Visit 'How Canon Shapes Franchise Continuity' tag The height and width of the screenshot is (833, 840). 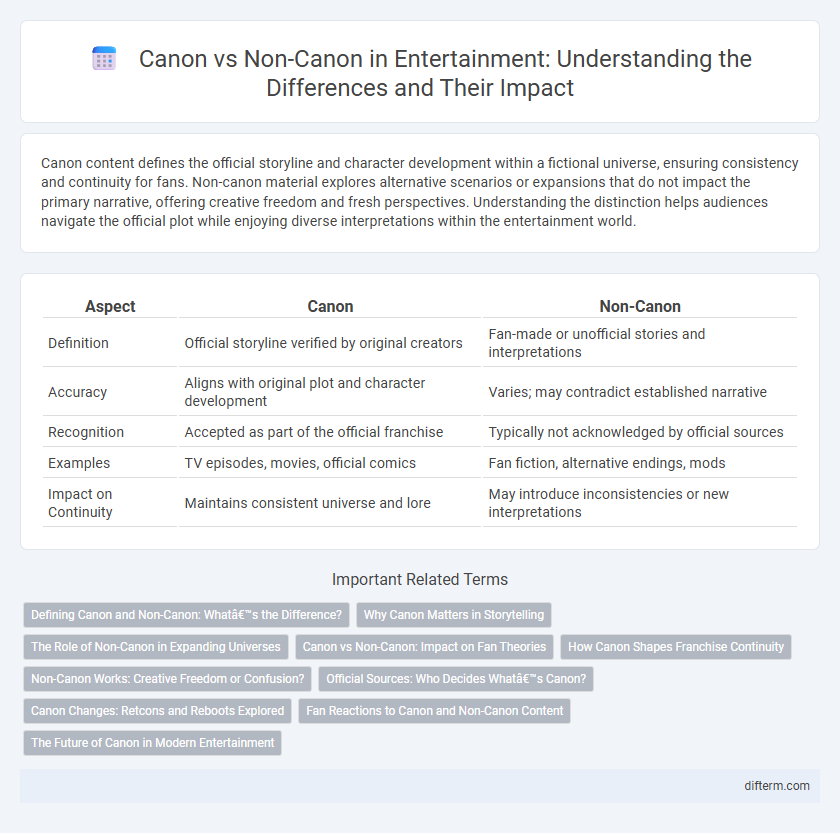click(676, 647)
